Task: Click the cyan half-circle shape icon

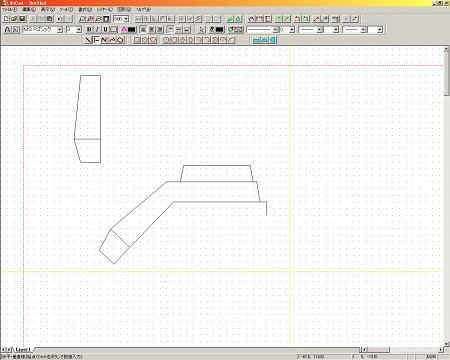Action: click(273, 40)
